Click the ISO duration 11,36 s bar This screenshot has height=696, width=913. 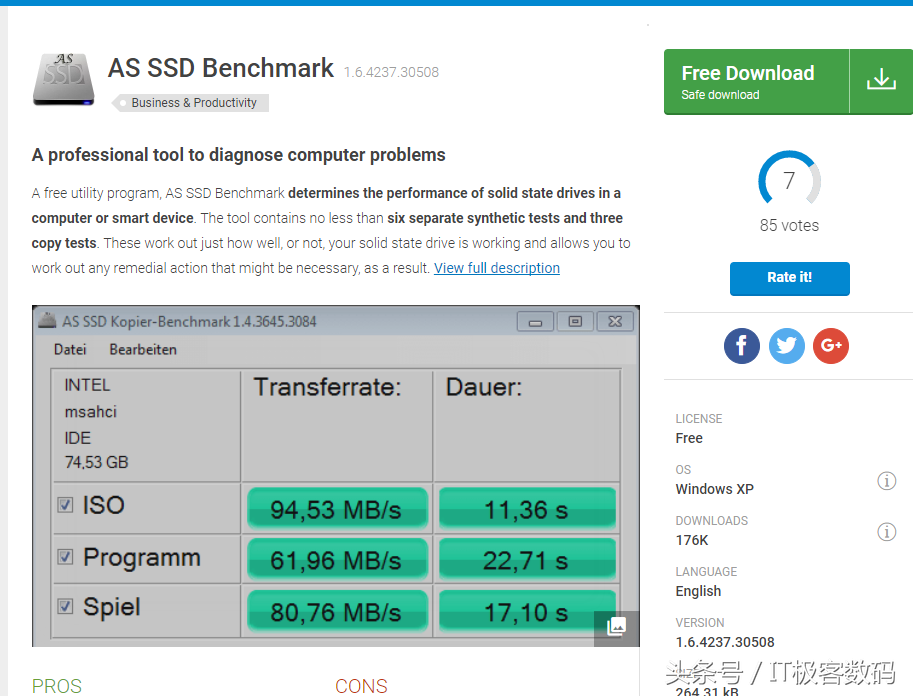527,509
